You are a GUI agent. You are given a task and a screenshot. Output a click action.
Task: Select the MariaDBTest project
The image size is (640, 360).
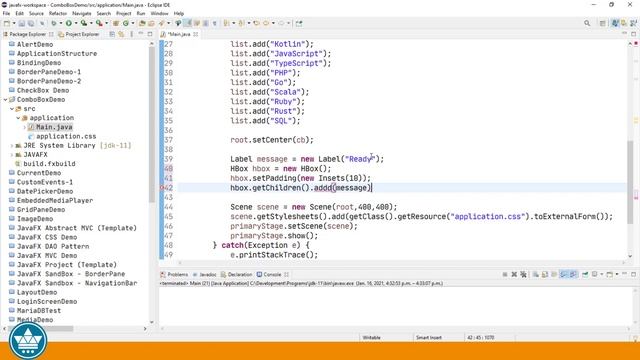pos(39,311)
